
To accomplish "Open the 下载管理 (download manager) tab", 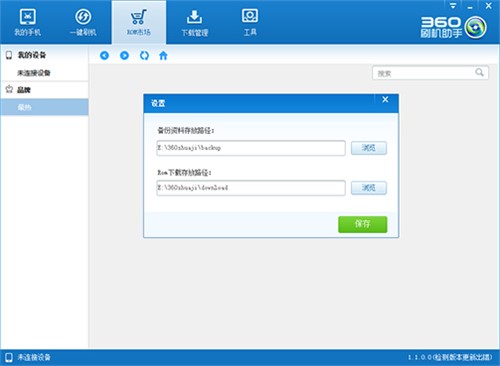I will (x=194, y=22).
